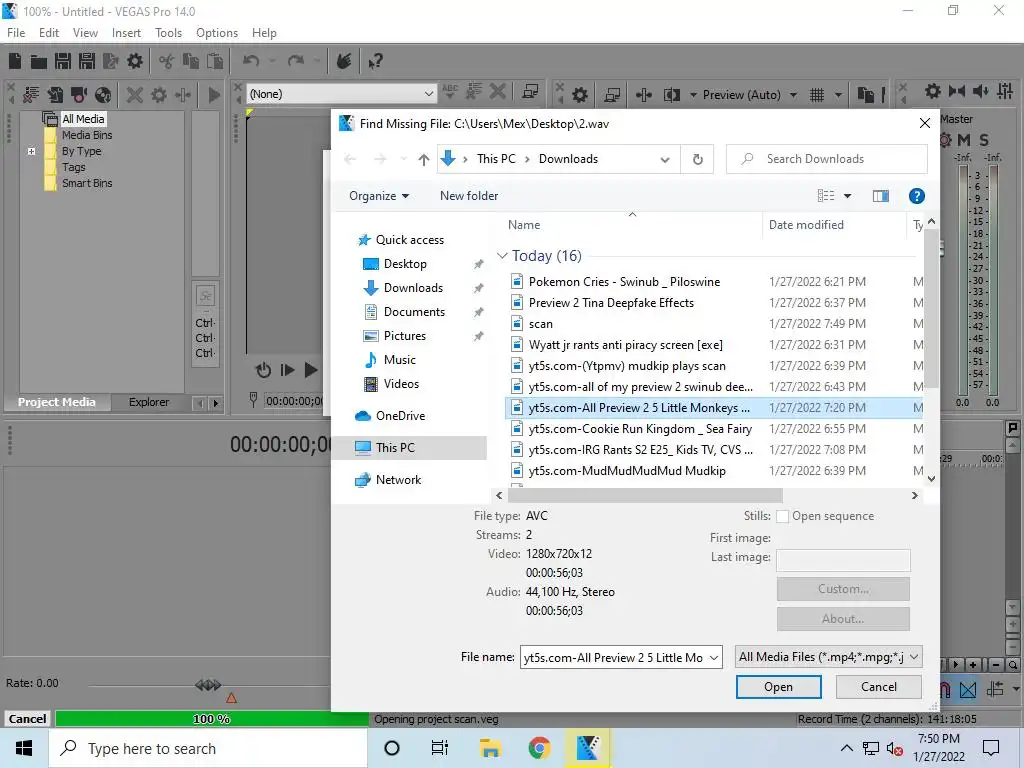1024x768 pixels.
Task: Click the Open folder icon in VEGAS toolbar
Action: click(x=39, y=62)
